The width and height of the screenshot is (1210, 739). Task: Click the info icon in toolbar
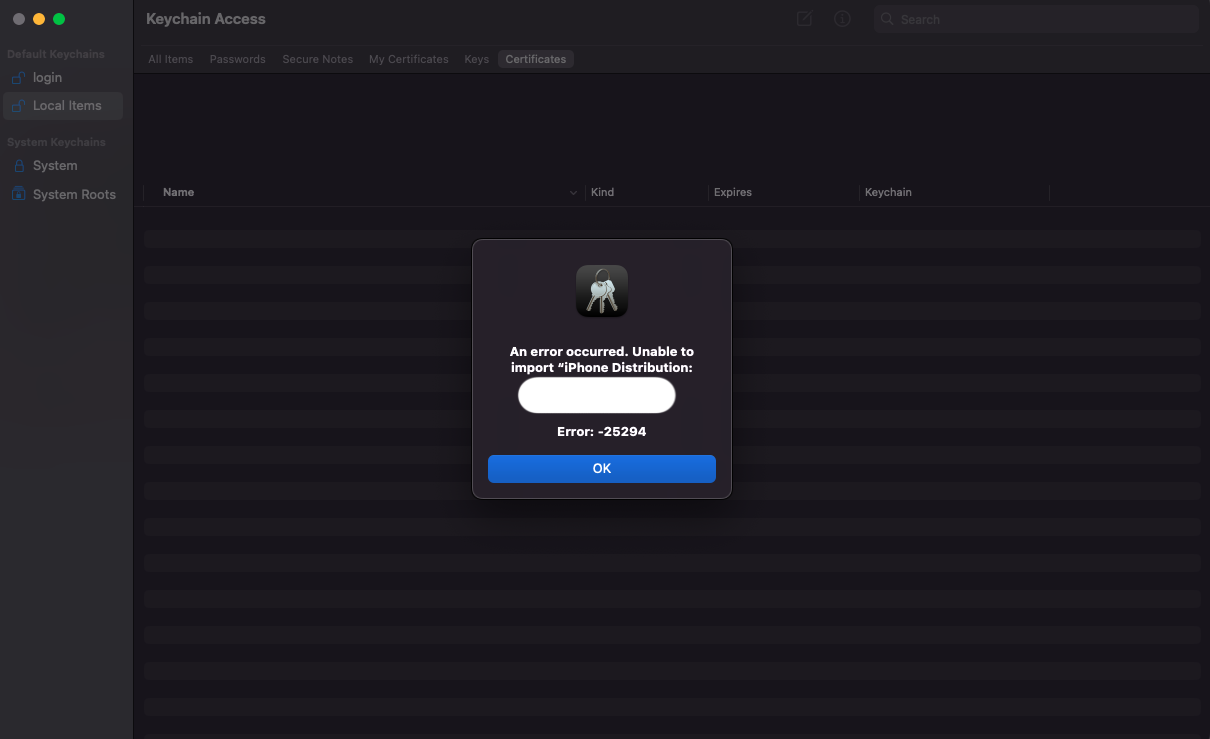point(842,19)
